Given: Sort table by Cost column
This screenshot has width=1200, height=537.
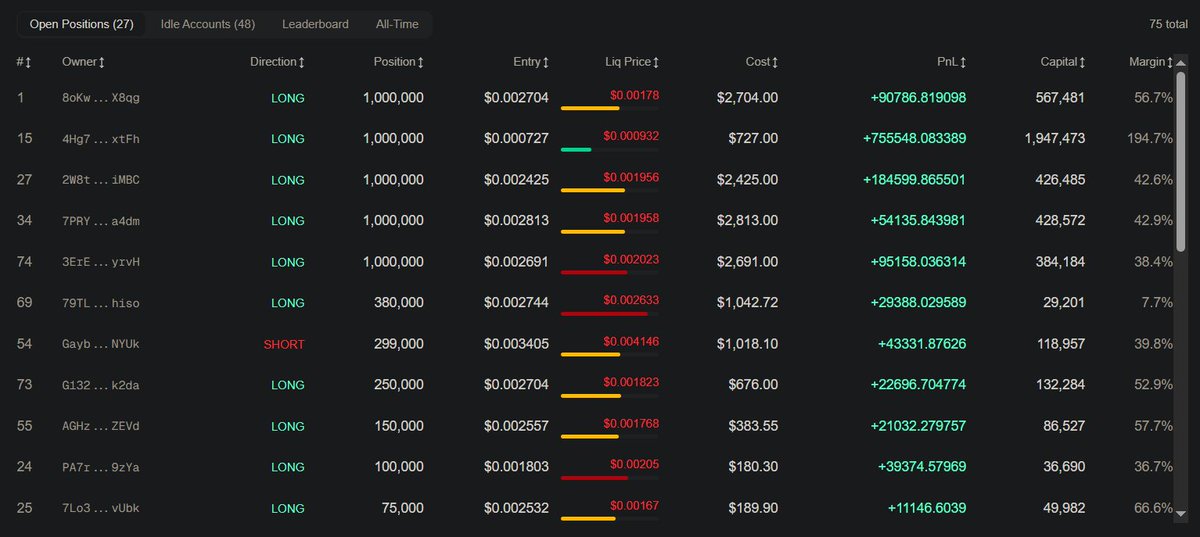Looking at the screenshot, I should click(x=762, y=62).
